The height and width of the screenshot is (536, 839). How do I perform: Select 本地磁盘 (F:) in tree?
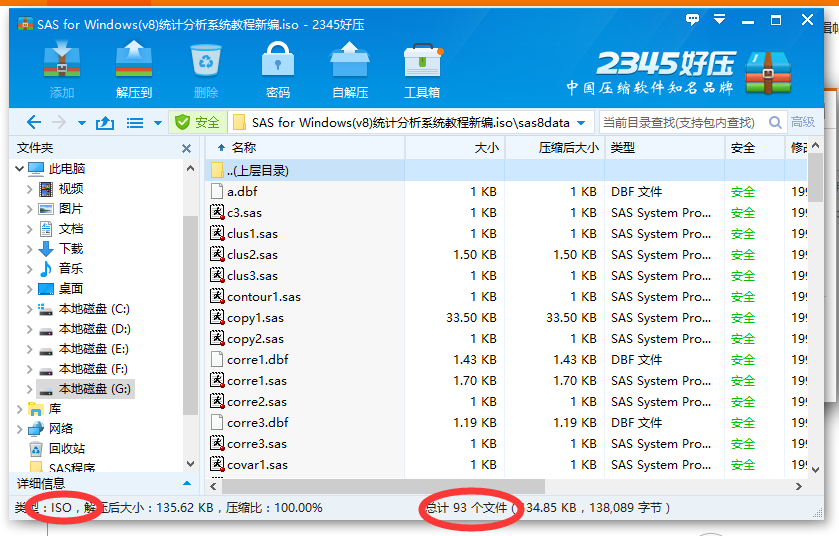click(93, 369)
